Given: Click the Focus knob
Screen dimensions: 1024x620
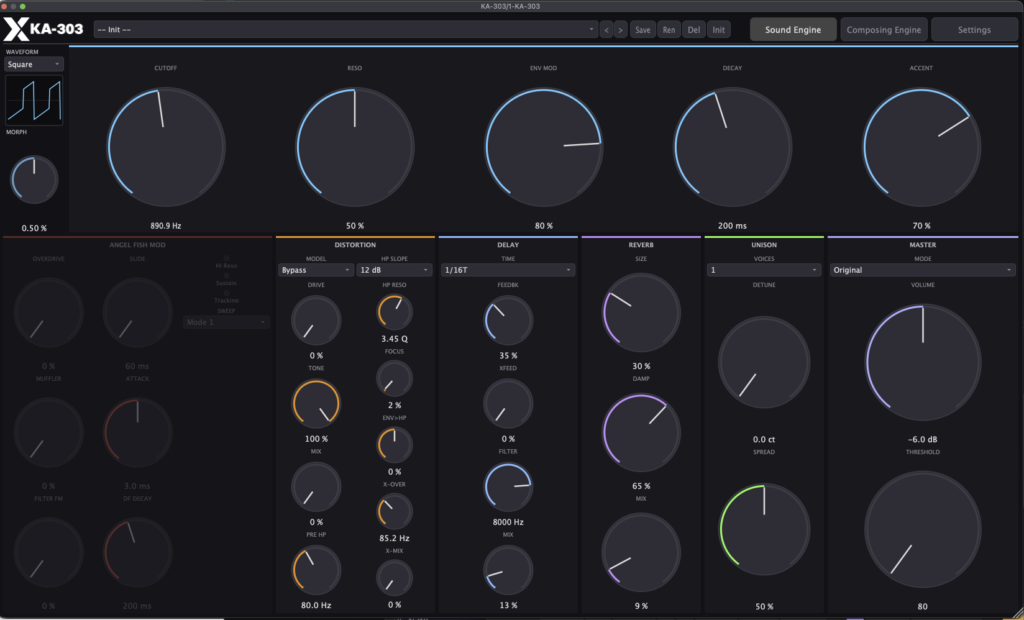Looking at the screenshot, I should tap(394, 379).
